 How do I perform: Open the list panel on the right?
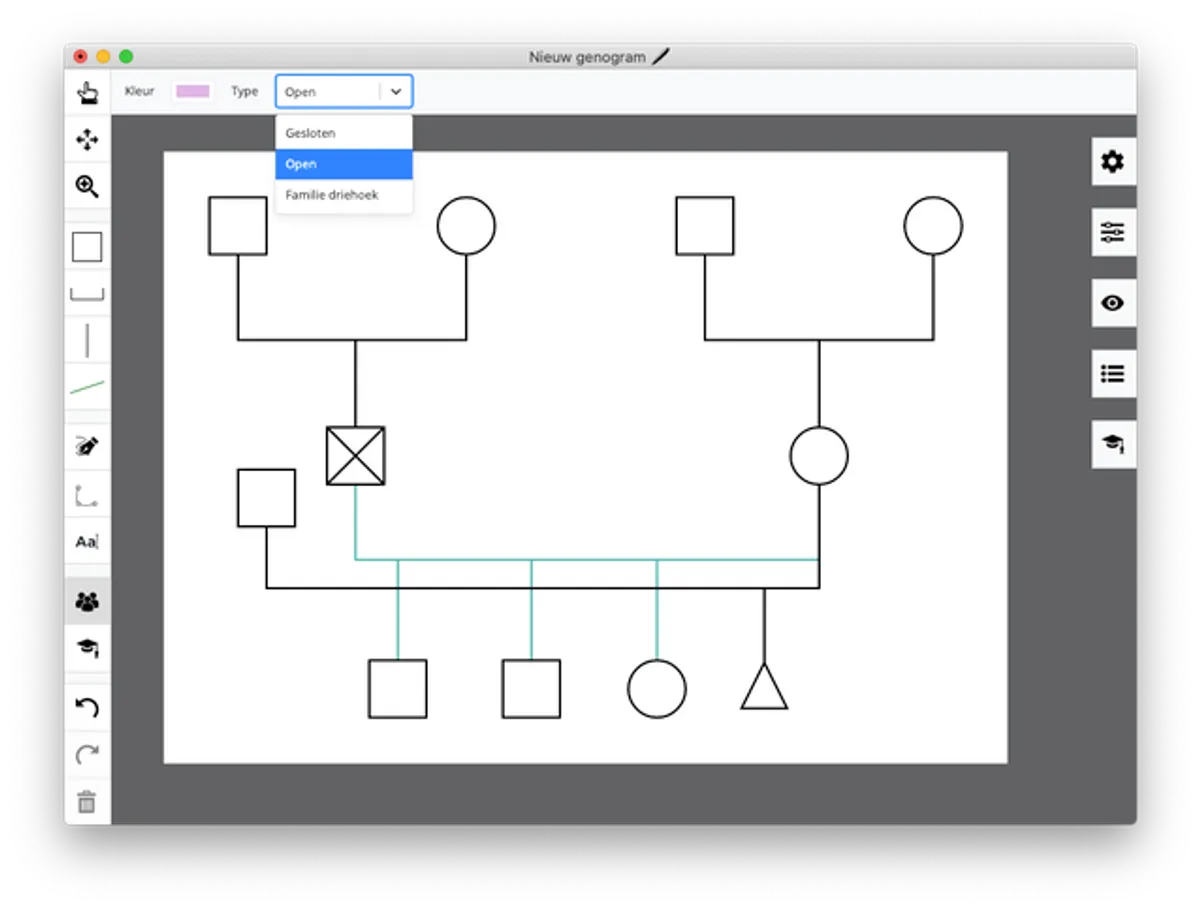click(x=1112, y=374)
